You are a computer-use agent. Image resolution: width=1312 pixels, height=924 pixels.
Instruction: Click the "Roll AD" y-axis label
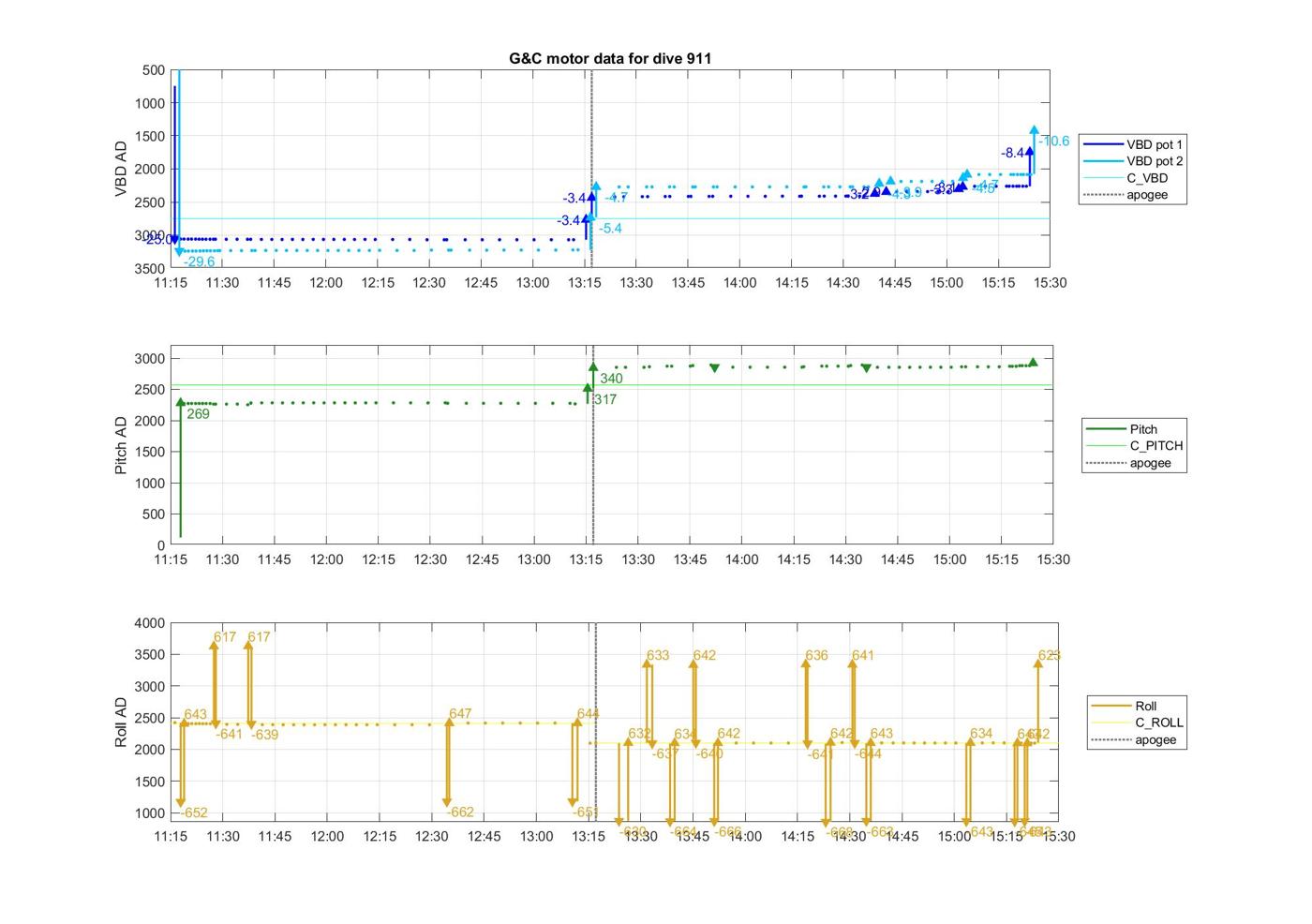pyautogui.click(x=121, y=722)
